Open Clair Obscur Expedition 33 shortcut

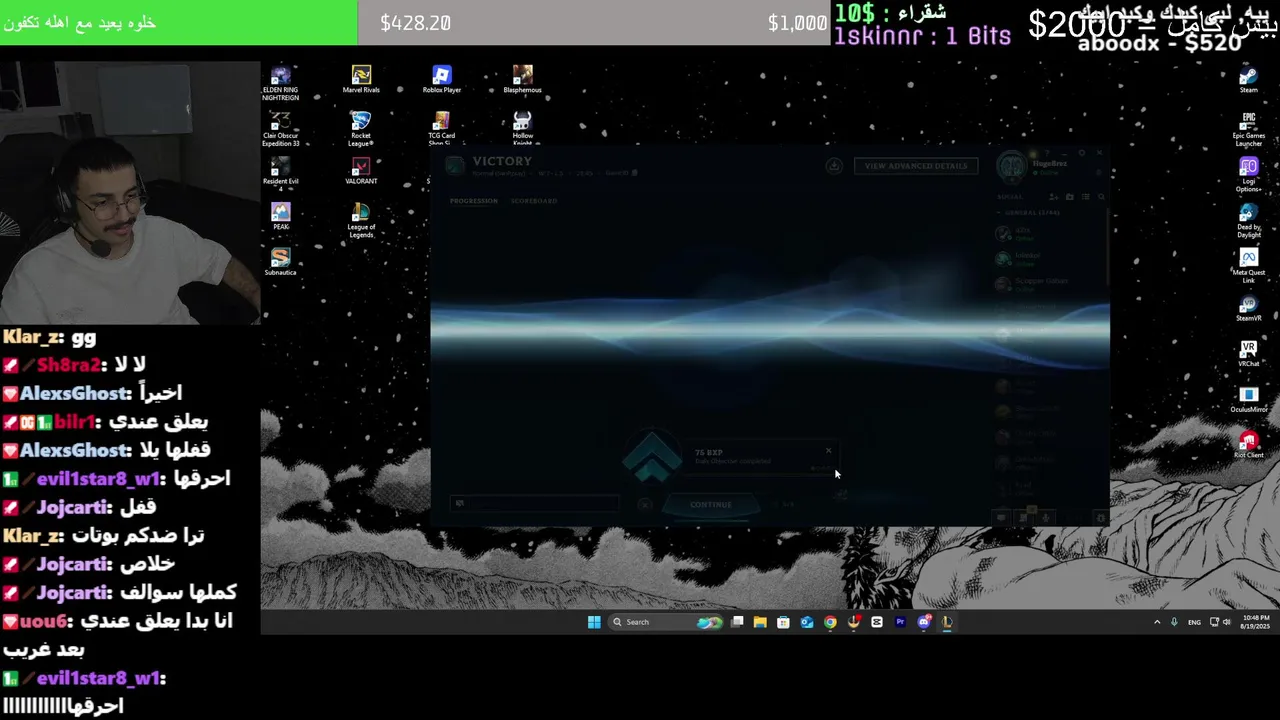pos(280,129)
